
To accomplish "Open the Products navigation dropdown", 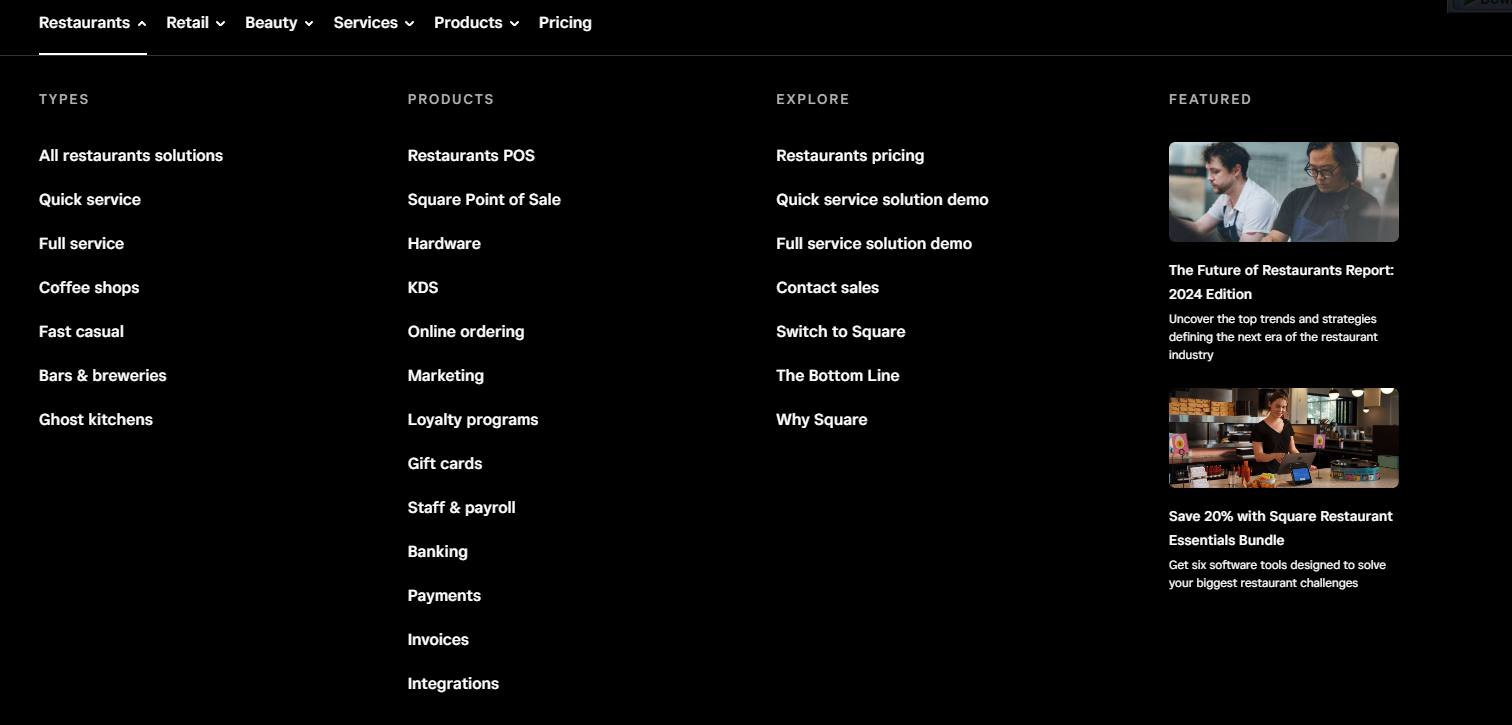I will click(x=476, y=23).
